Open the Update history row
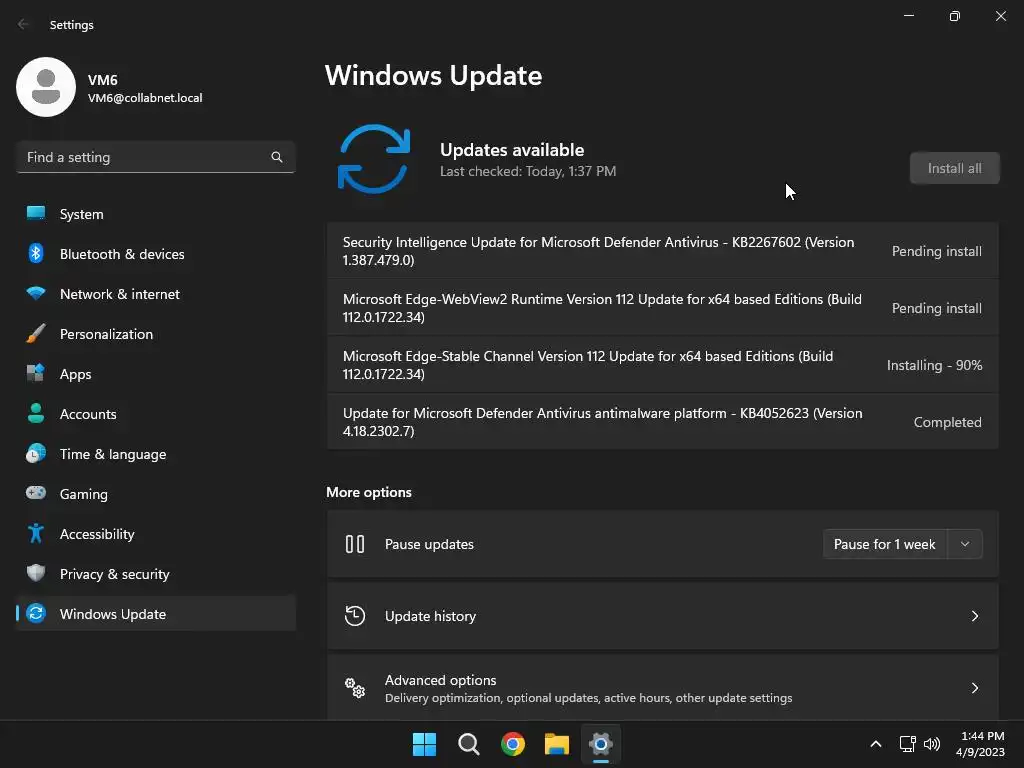Image resolution: width=1024 pixels, height=768 pixels. pyautogui.click(x=662, y=616)
